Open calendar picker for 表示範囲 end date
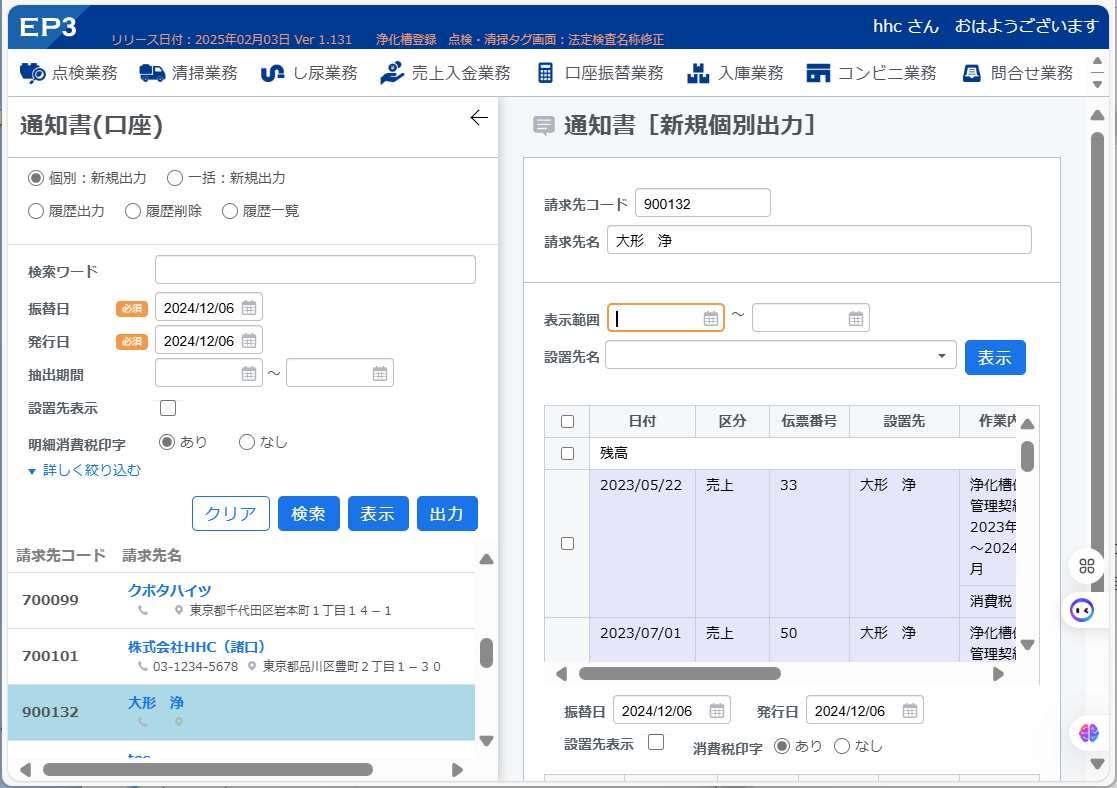This screenshot has width=1117, height=788. coord(856,318)
